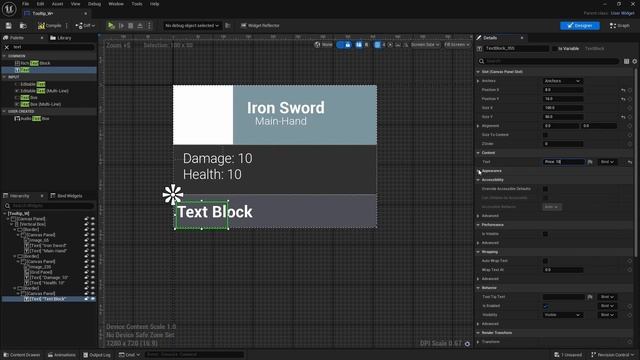Image resolution: width=640 pixels, height=360 pixels.
Task: Start Play simulation with green play icon
Action: click(x=111, y=26)
